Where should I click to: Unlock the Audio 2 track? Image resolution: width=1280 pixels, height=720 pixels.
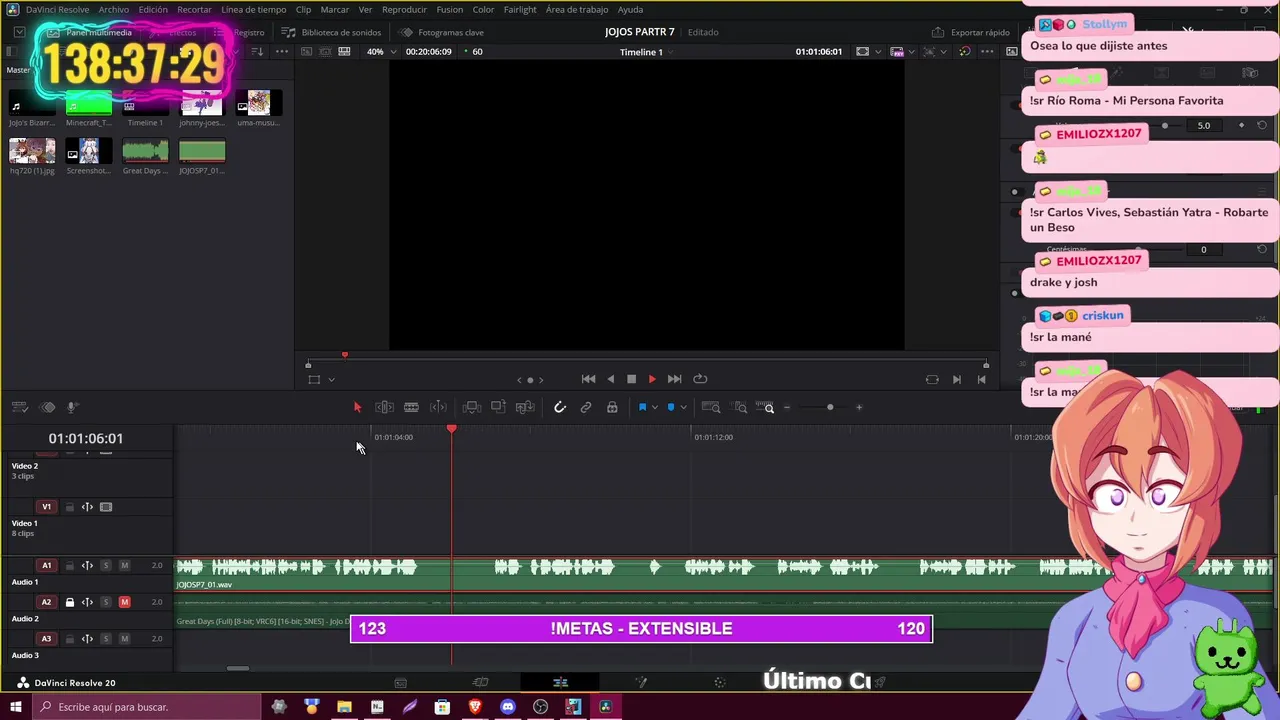pos(69,602)
